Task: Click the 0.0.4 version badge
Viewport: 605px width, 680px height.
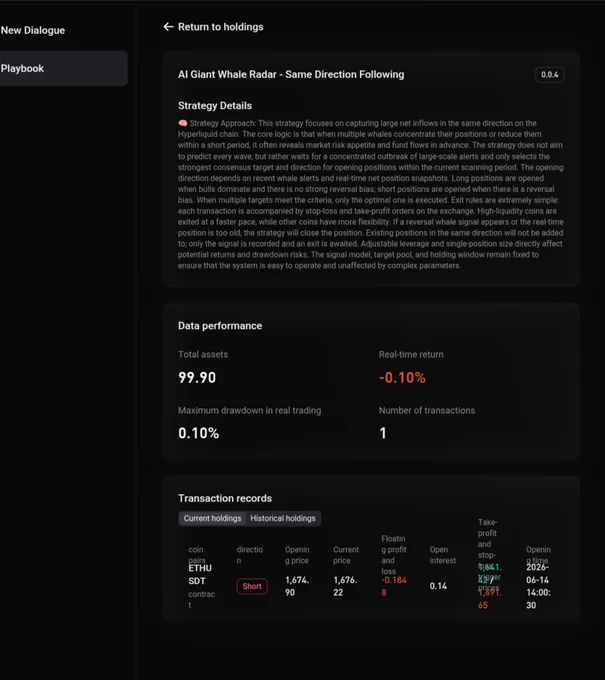Action: coord(549,75)
